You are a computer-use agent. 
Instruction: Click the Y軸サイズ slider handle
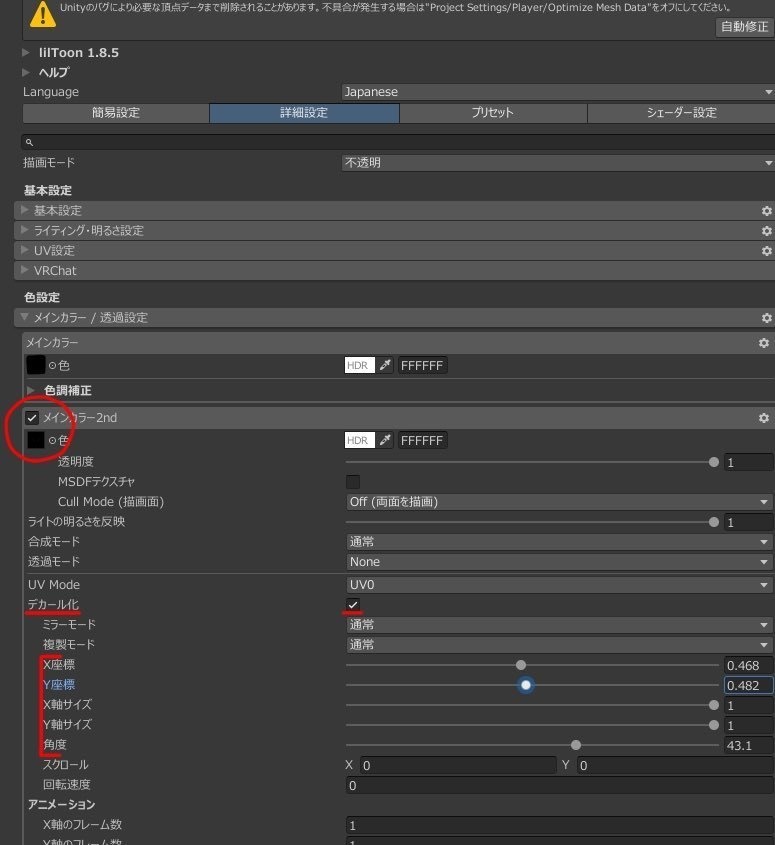[714, 725]
